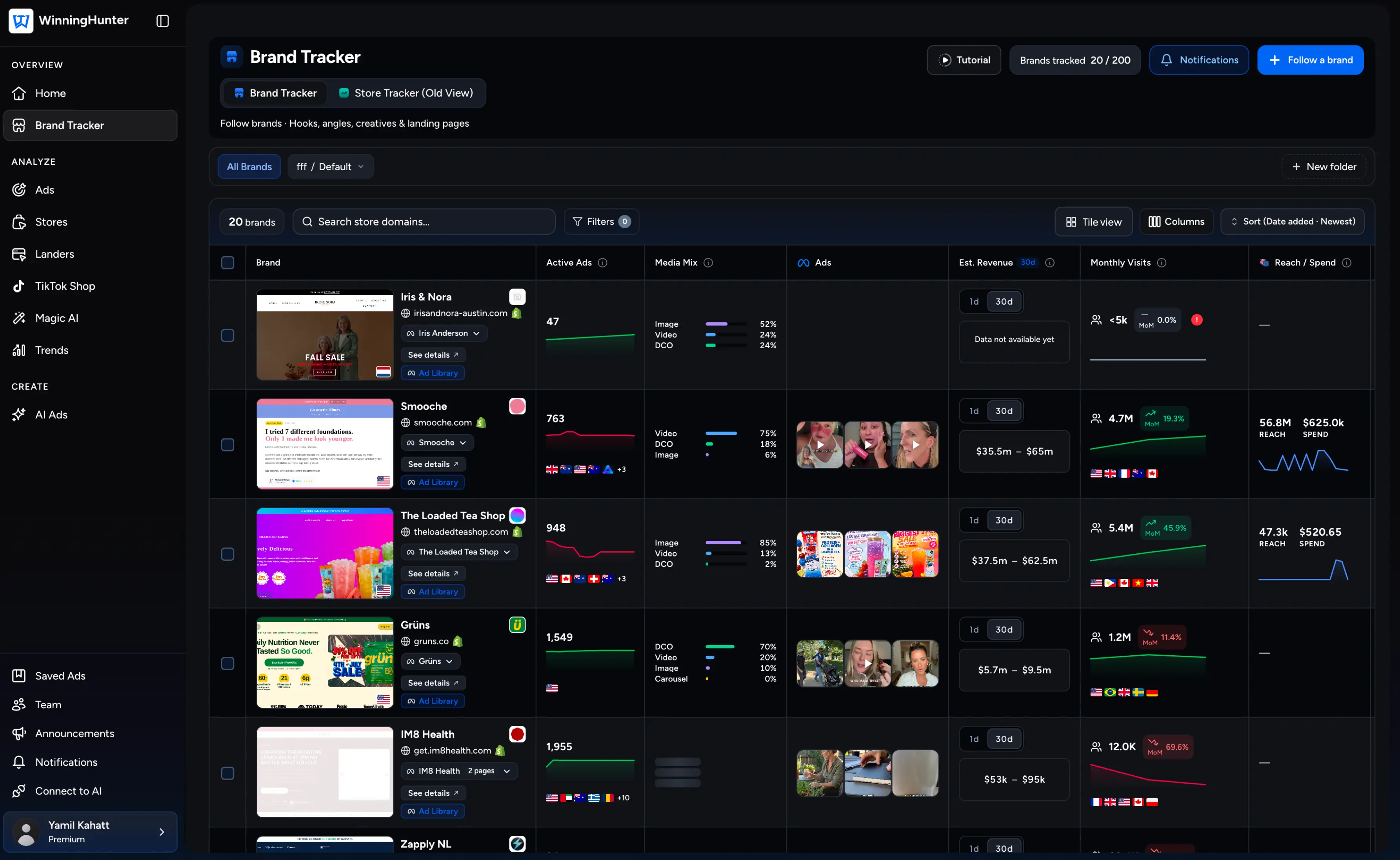Screen dimensions: 1400x860
Task: Expand The Loaded Tea Shop page dropdown
Action: 460,552
